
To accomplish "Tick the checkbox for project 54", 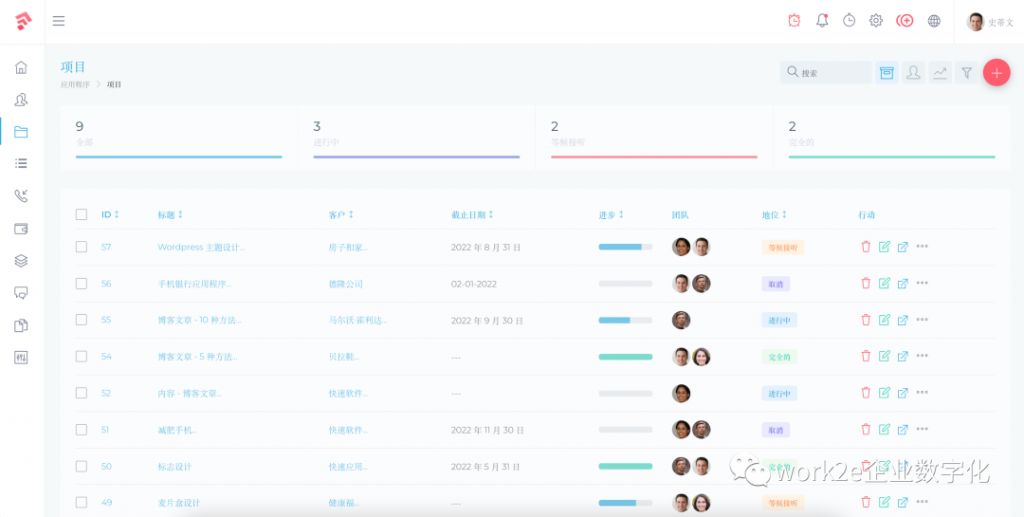I will coord(82,357).
